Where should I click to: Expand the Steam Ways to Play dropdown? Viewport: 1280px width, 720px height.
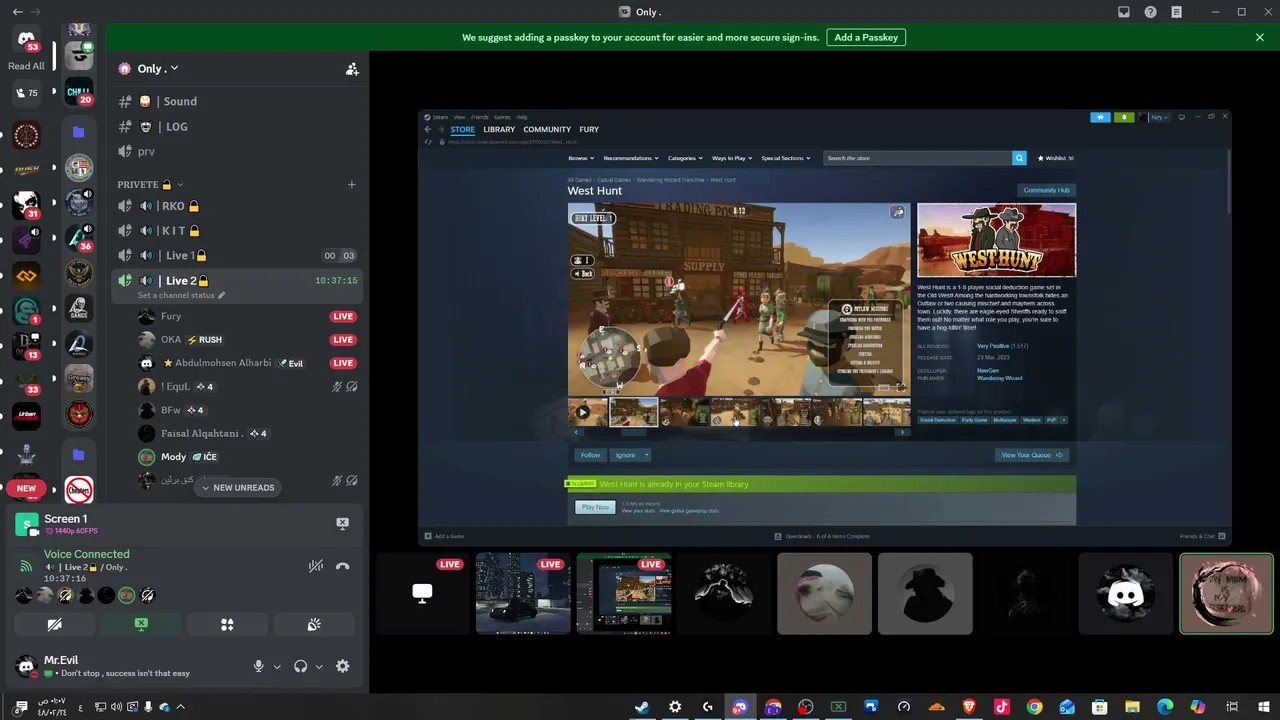731,158
